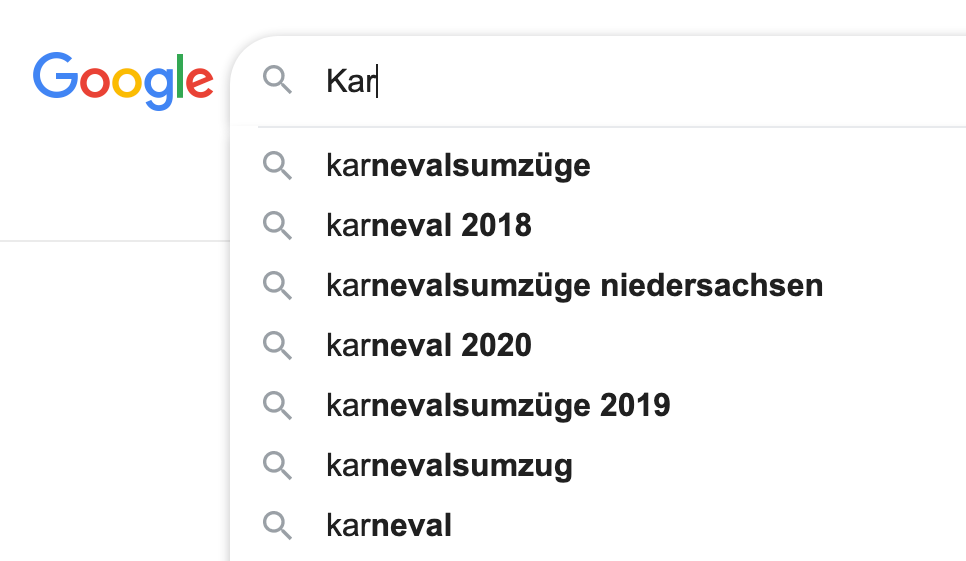Screen dimensions: 966x561
Task: Click the search icon beside 'karneval 2020'
Action: [x=277, y=345]
